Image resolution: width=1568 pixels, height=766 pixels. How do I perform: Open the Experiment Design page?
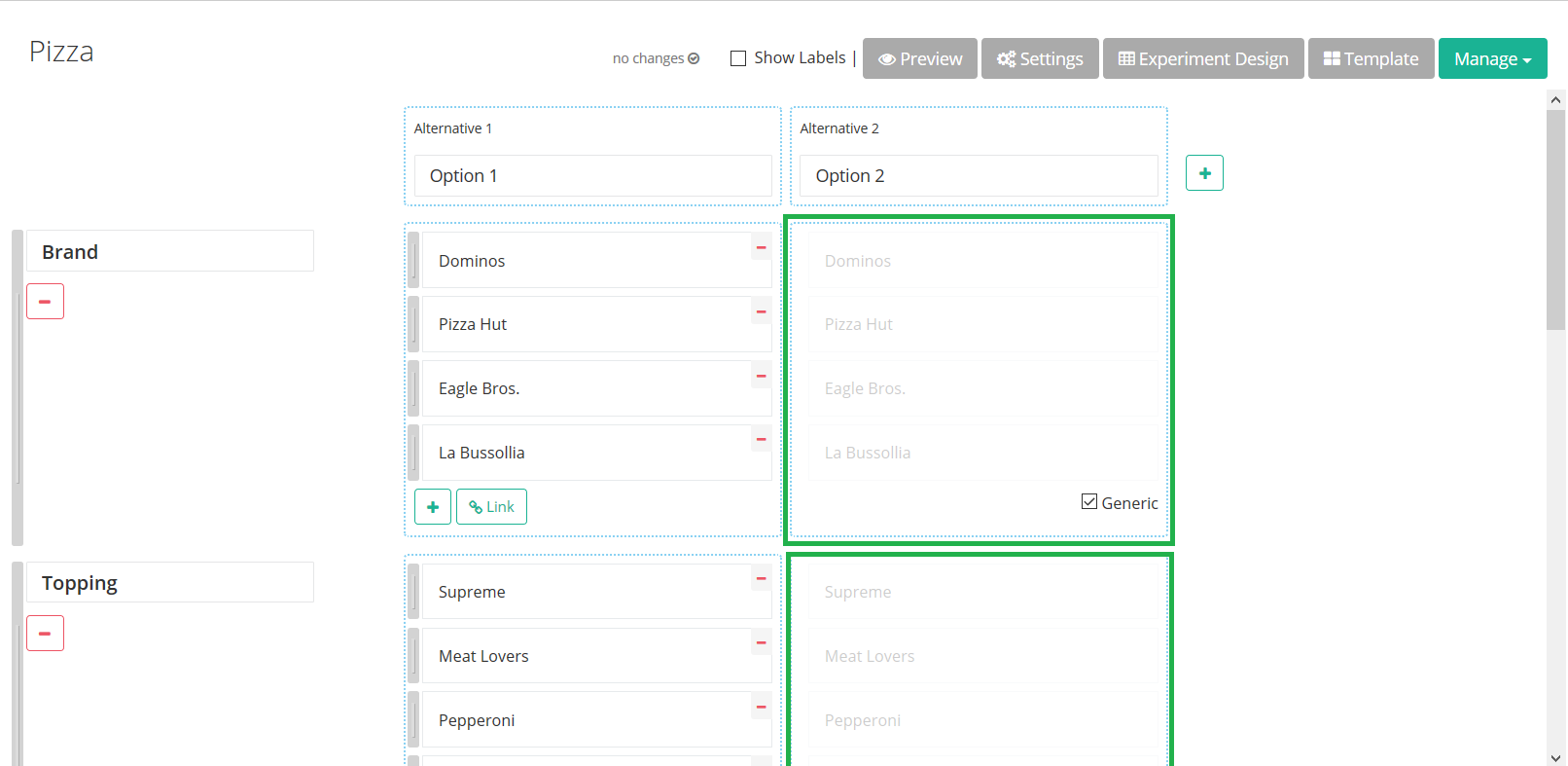click(1203, 59)
